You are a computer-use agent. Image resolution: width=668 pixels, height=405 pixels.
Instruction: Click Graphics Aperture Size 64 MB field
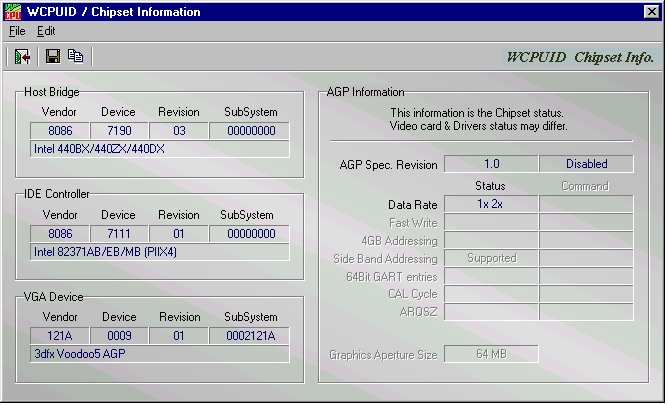[x=491, y=354]
